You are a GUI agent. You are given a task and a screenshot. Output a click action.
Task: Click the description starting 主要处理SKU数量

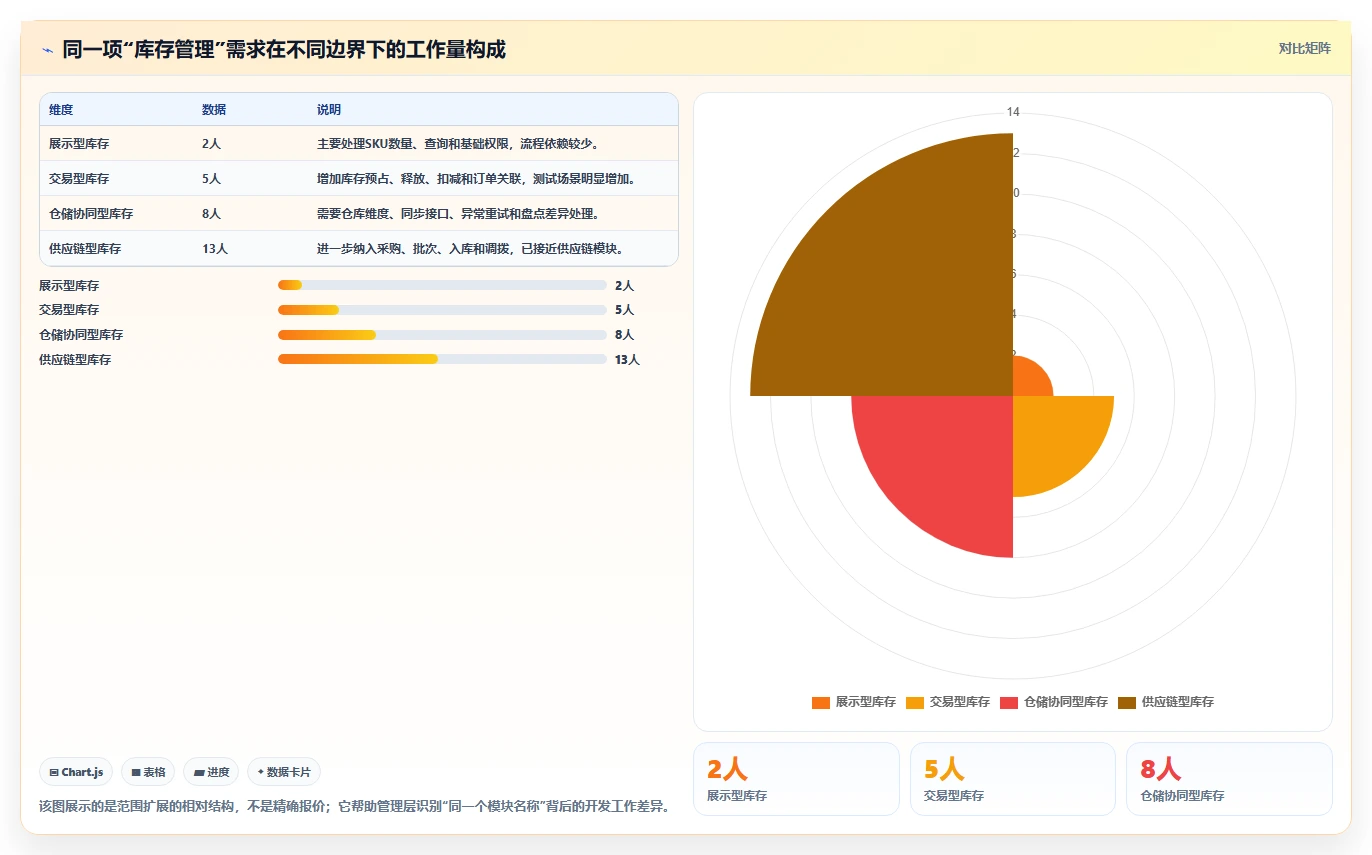458,144
